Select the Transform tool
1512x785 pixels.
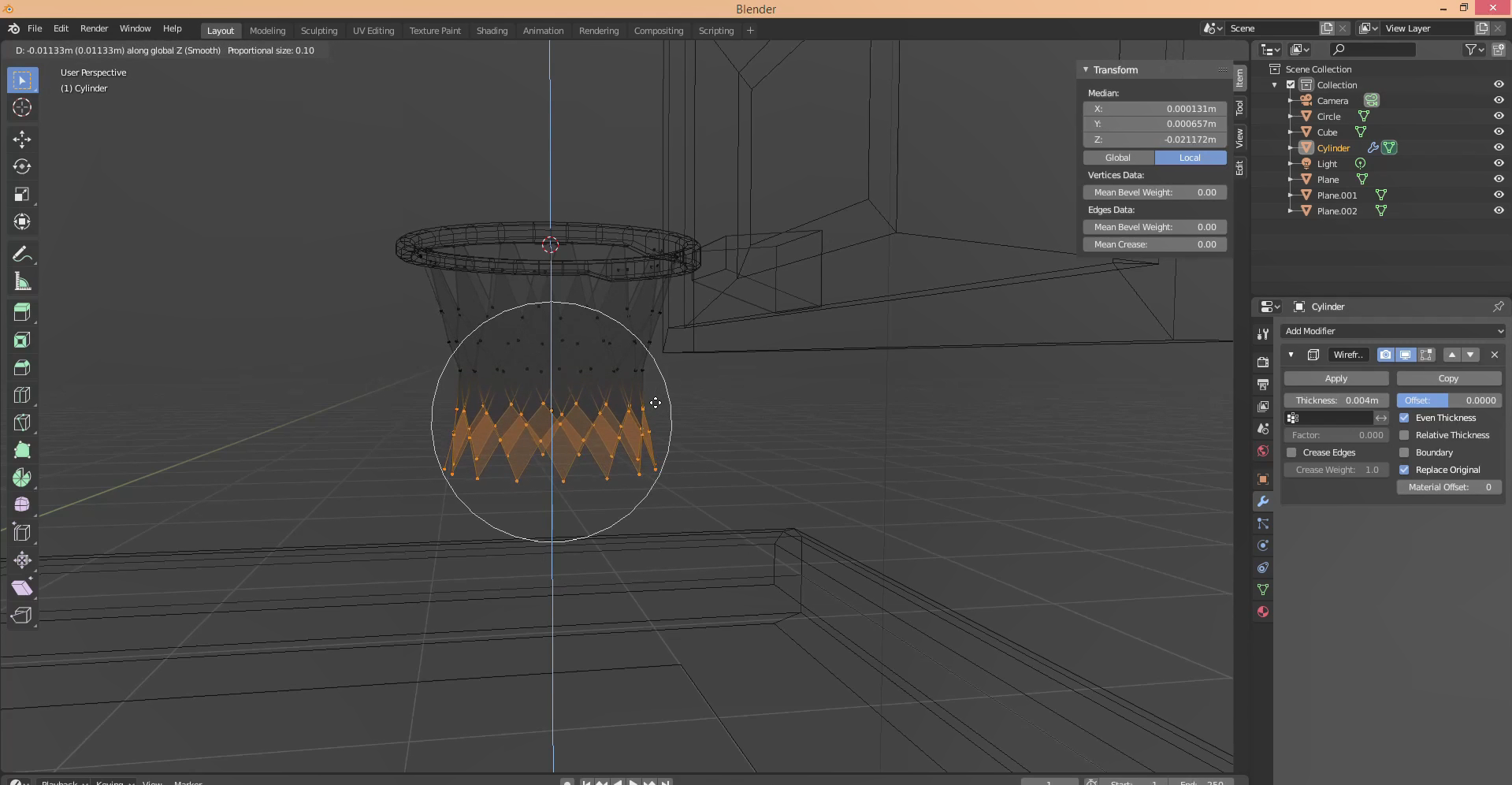click(22, 222)
